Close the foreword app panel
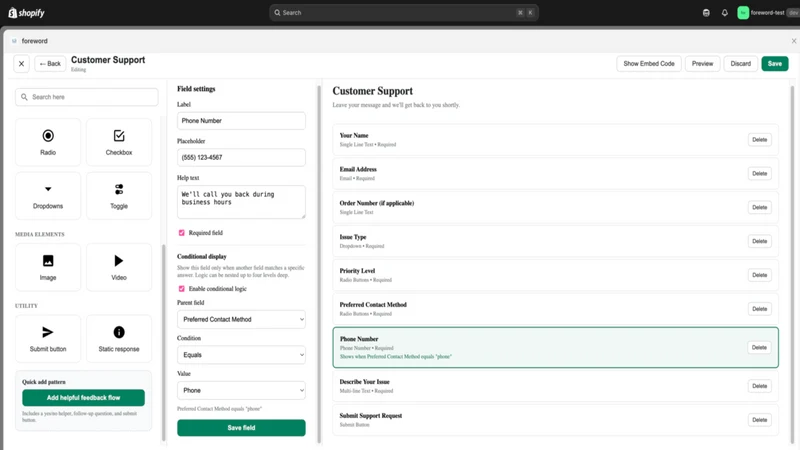 [x=794, y=41]
